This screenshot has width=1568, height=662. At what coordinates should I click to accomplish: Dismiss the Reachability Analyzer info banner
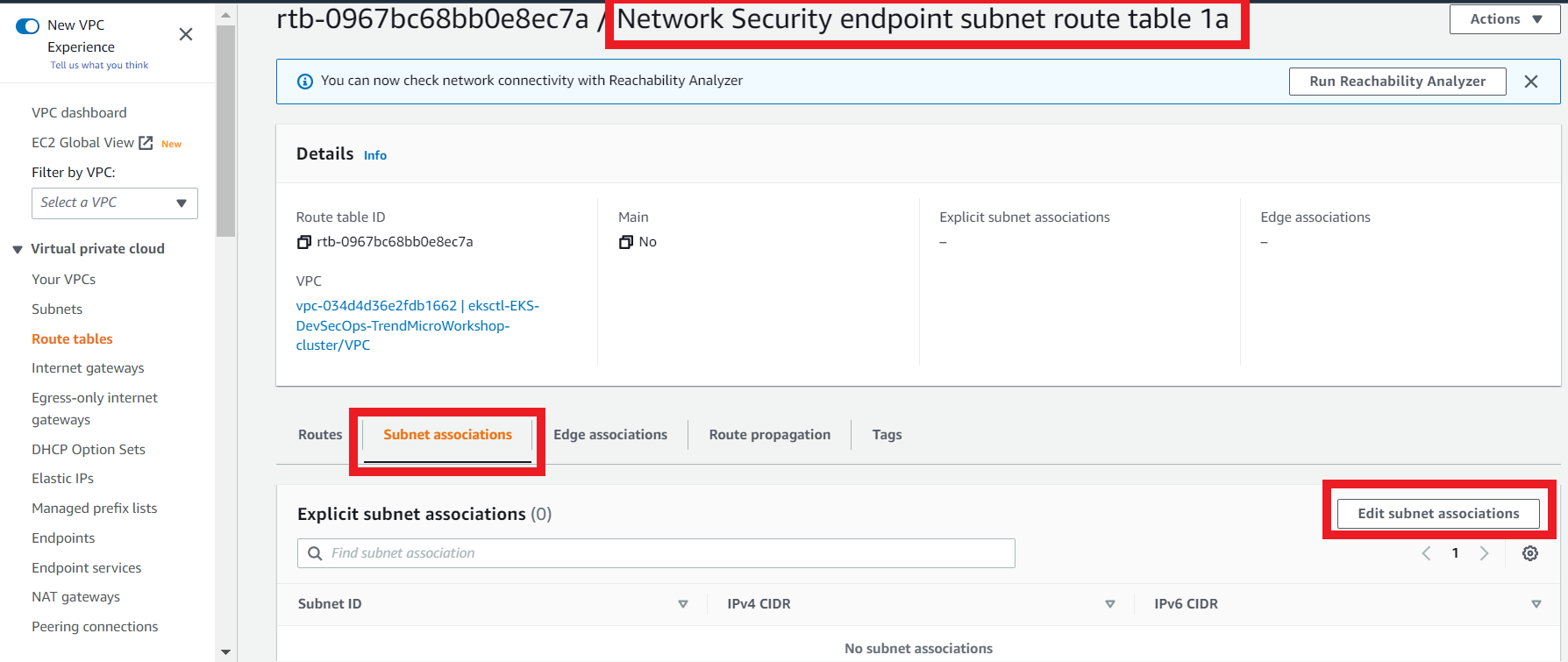[1531, 82]
